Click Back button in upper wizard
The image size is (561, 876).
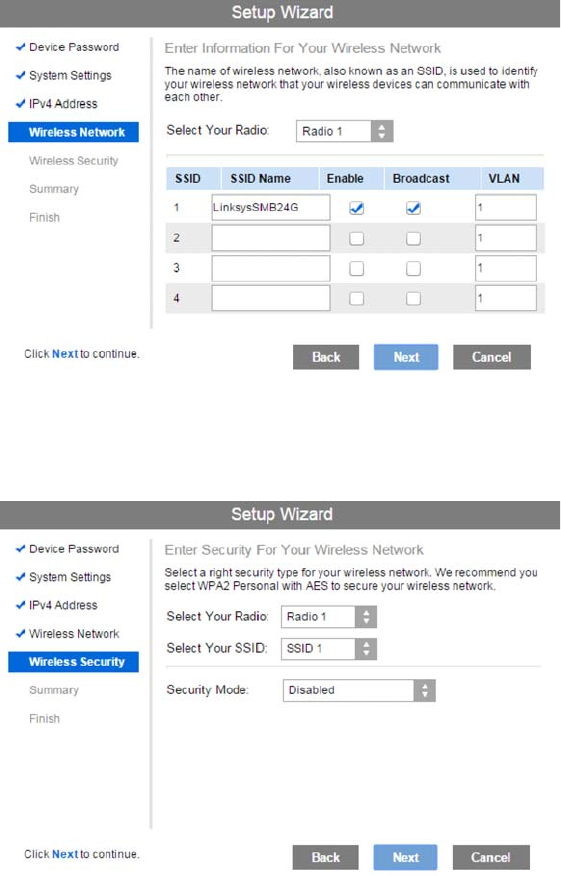pyautogui.click(x=326, y=357)
